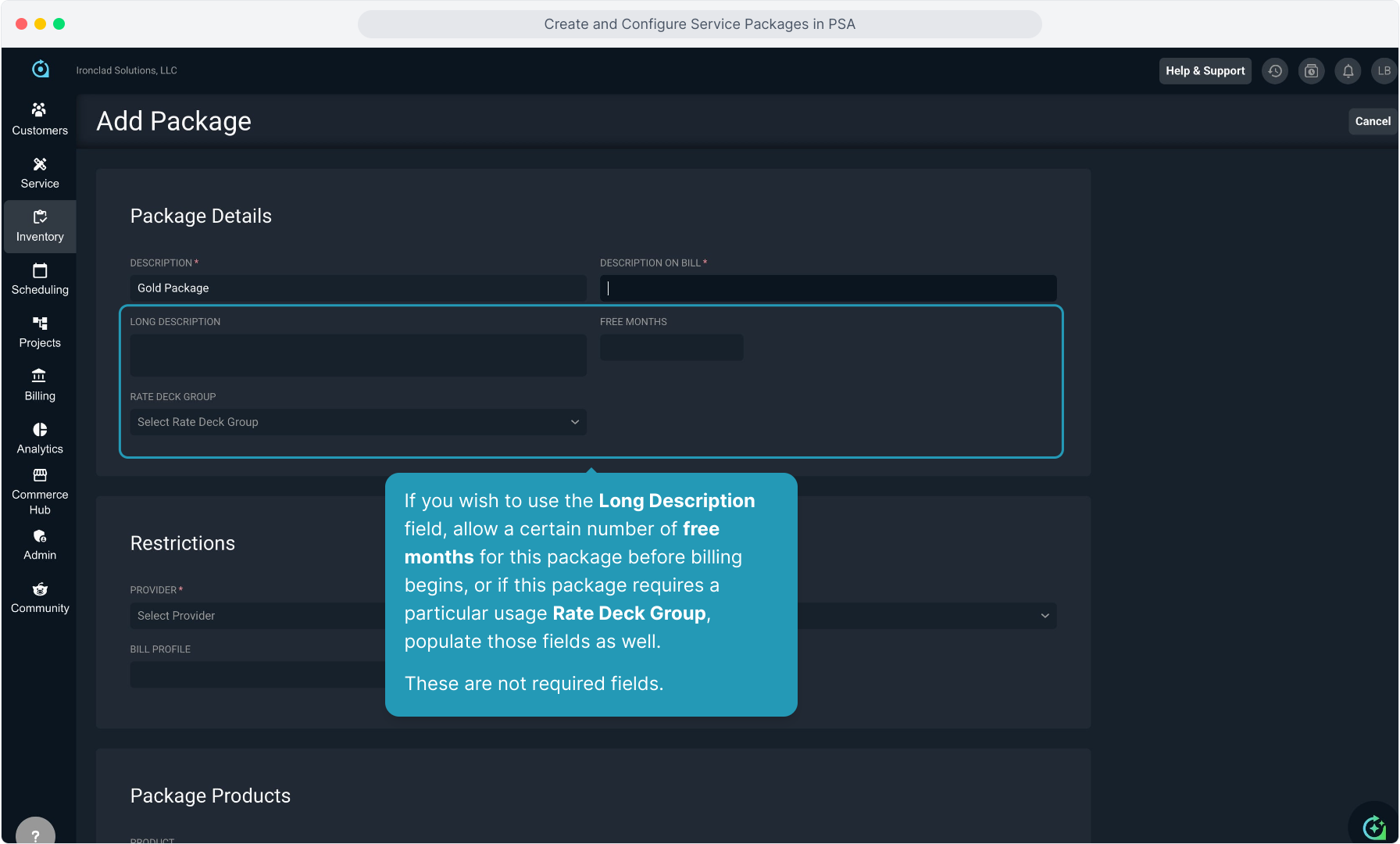Click the LB user avatar

click(x=1384, y=71)
